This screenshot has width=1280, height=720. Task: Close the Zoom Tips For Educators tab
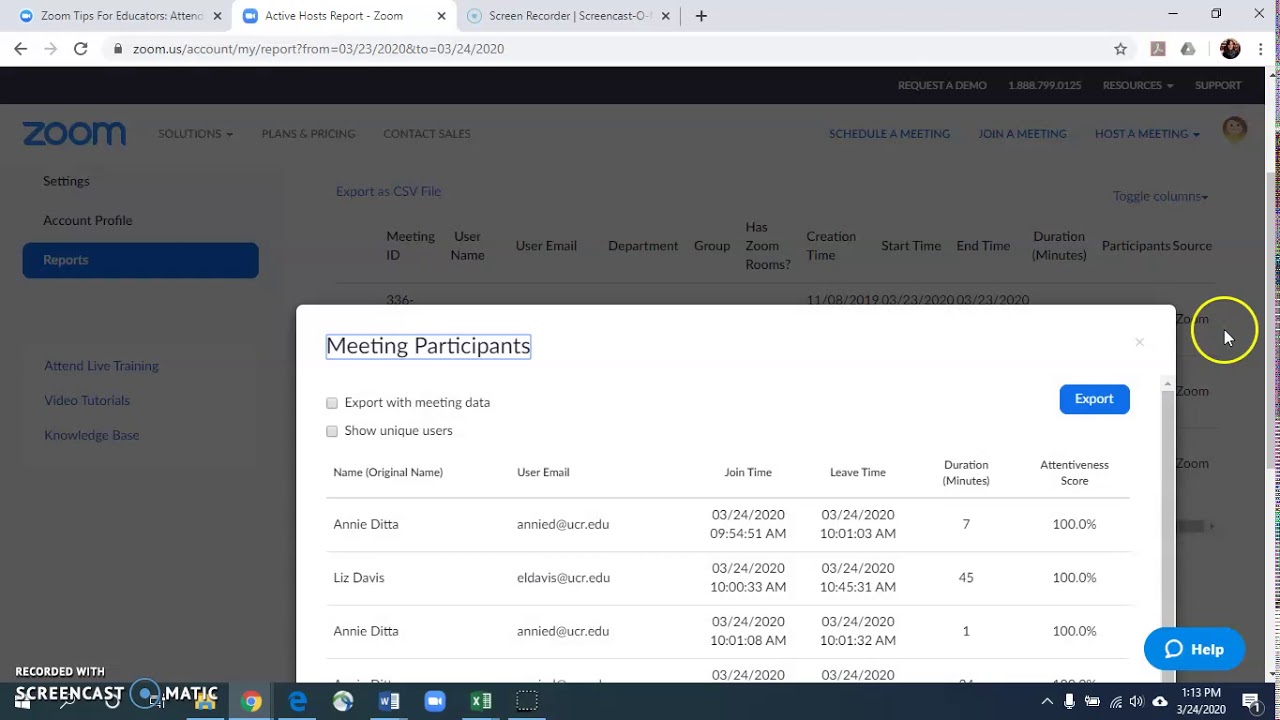coord(217,16)
